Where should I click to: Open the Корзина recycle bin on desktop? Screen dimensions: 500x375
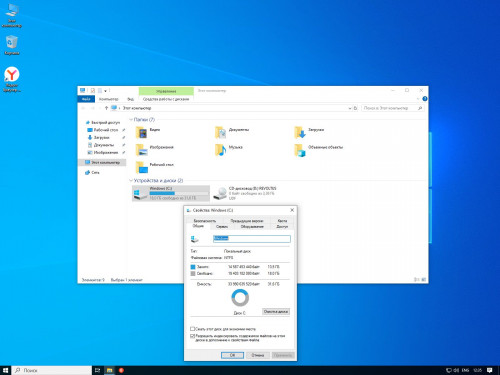click(12, 45)
